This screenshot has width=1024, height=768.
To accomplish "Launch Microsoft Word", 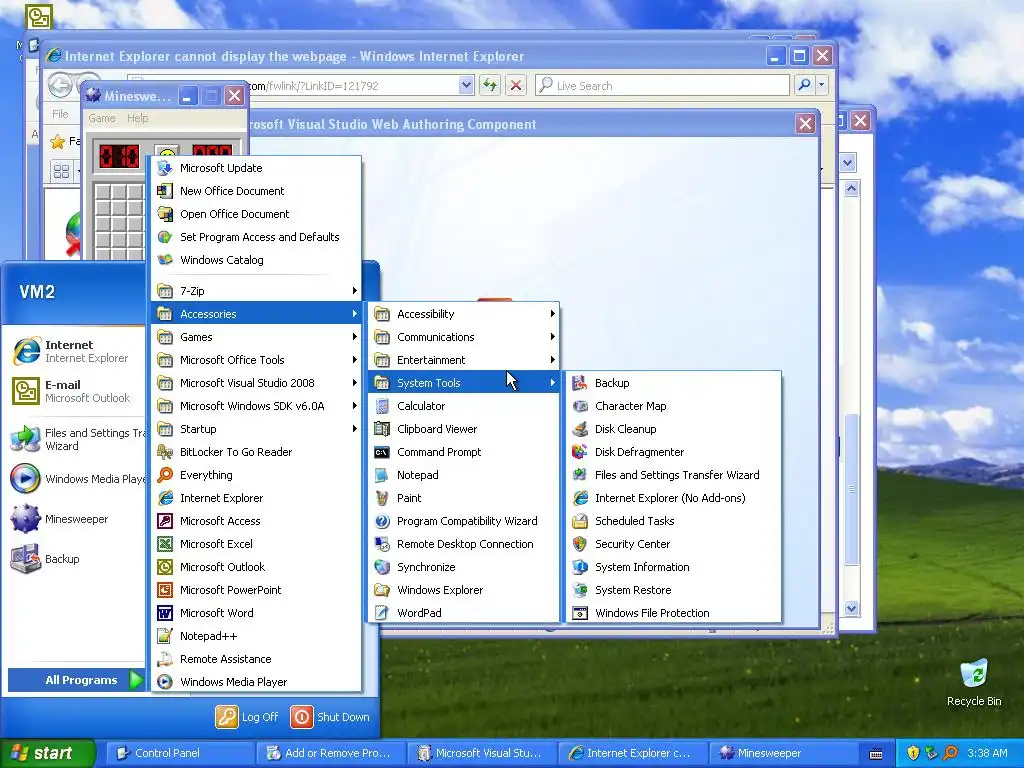I will pyautogui.click(x=256, y=613).
